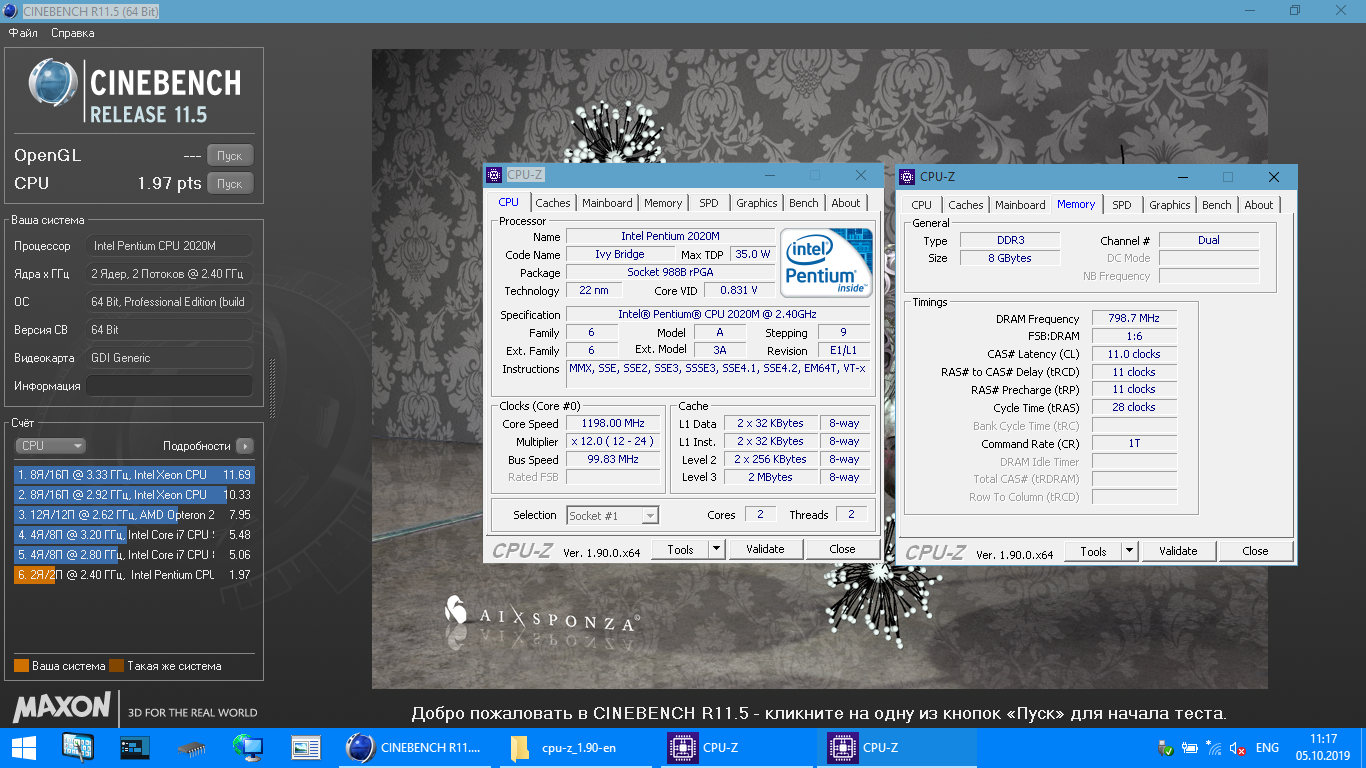Open the CPU ranking type dropdown

click(x=50, y=446)
